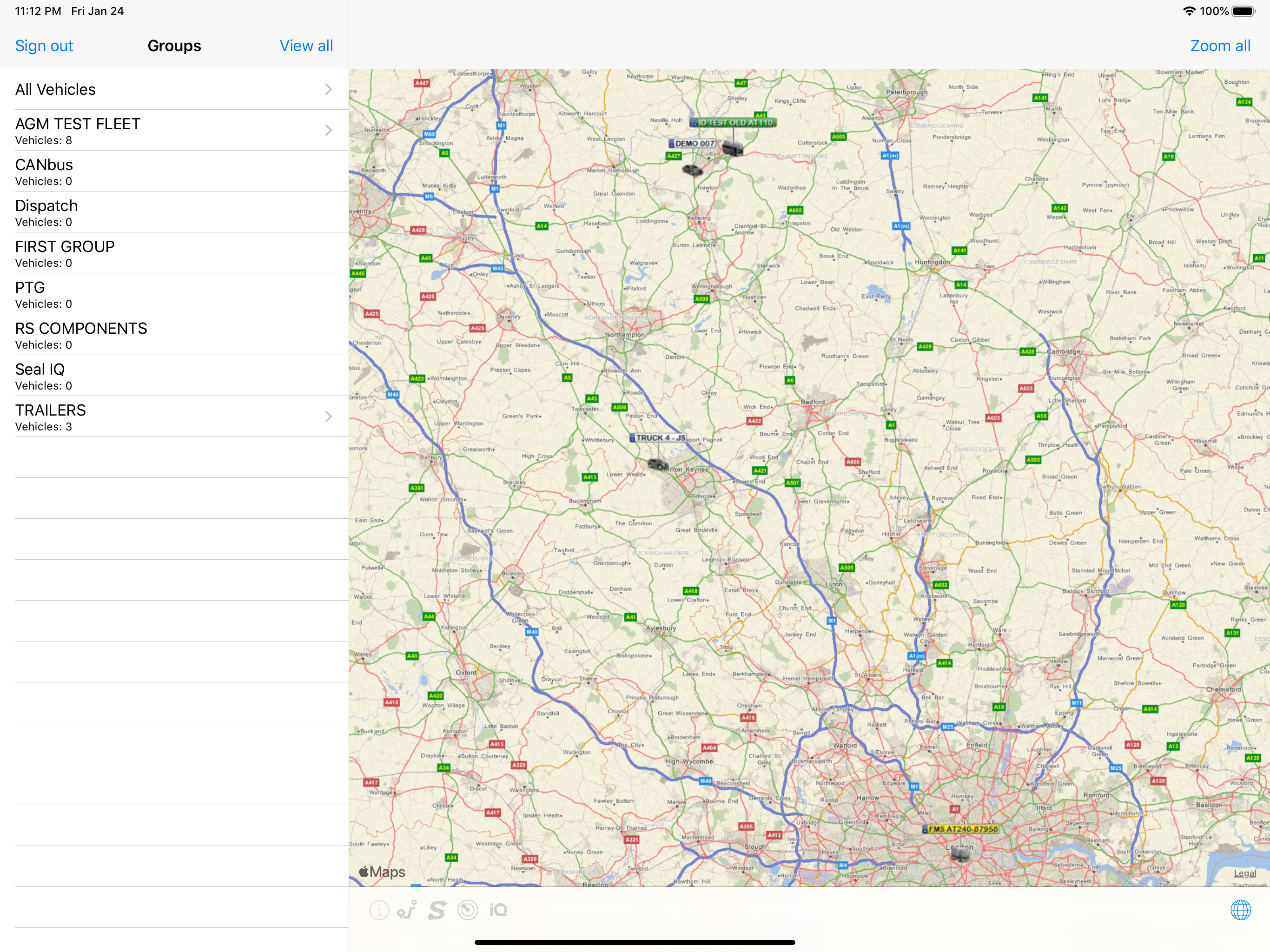Expand the AGM TEST FLEET chevron
This screenshot has width=1270, height=952.
(x=328, y=130)
